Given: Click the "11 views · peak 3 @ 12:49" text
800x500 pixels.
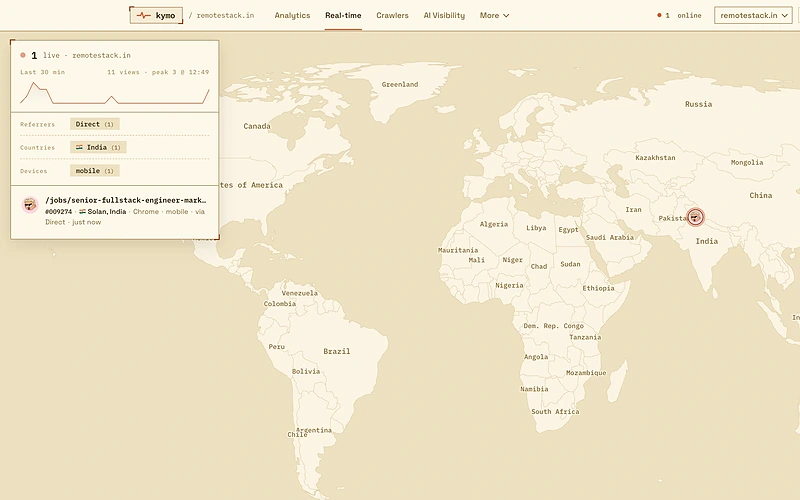Looking at the screenshot, I should (x=158, y=72).
